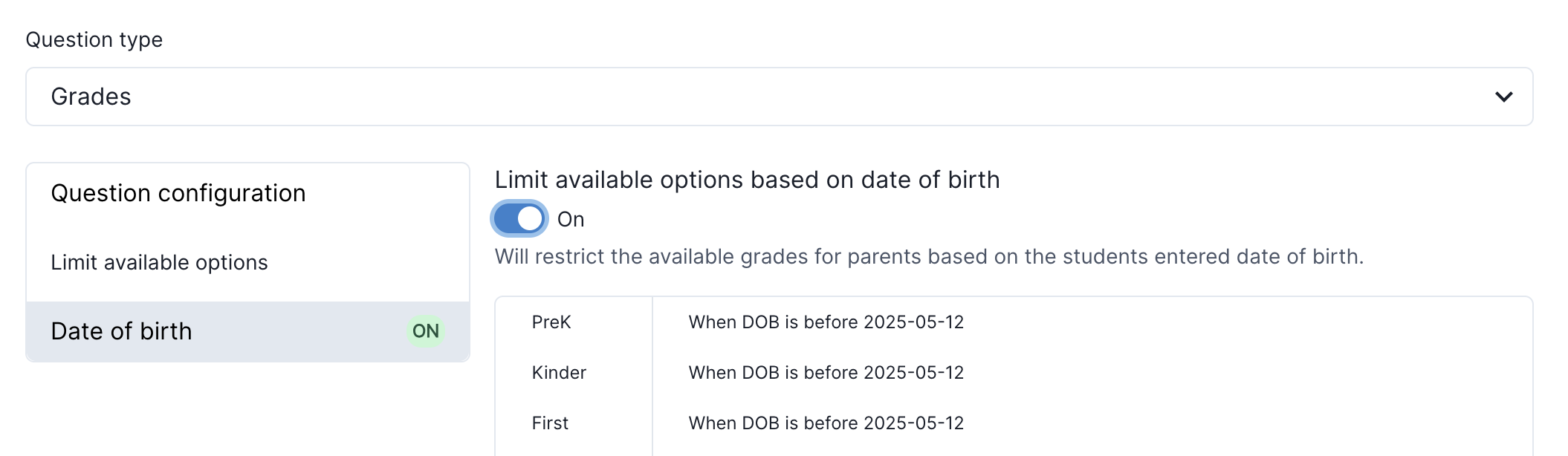Click the Question type label
Screen dimensions: 1568x456
(94, 39)
